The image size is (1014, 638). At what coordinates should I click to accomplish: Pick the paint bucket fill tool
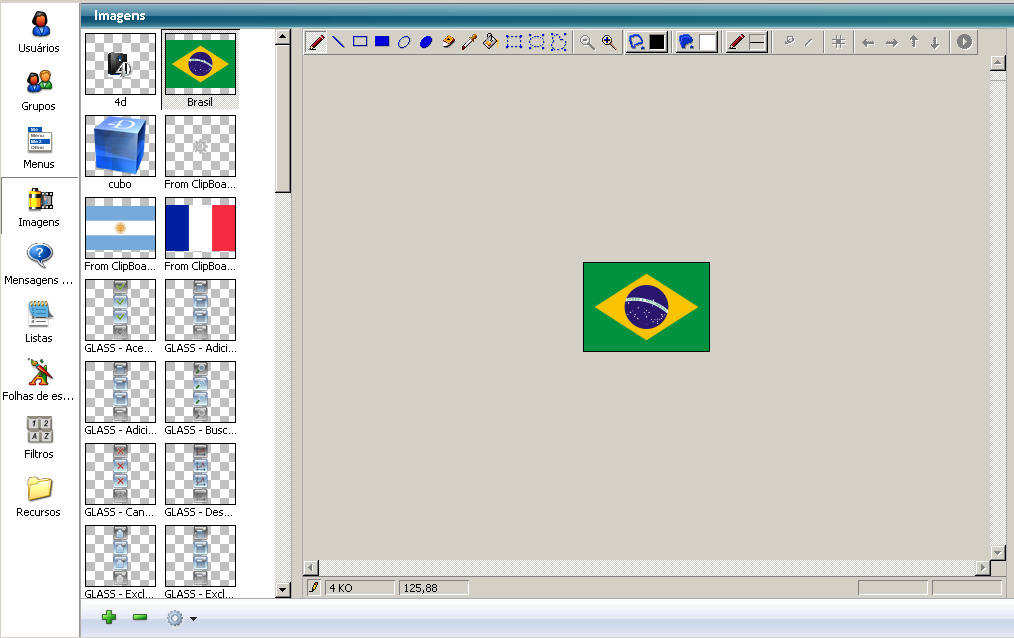pos(490,42)
